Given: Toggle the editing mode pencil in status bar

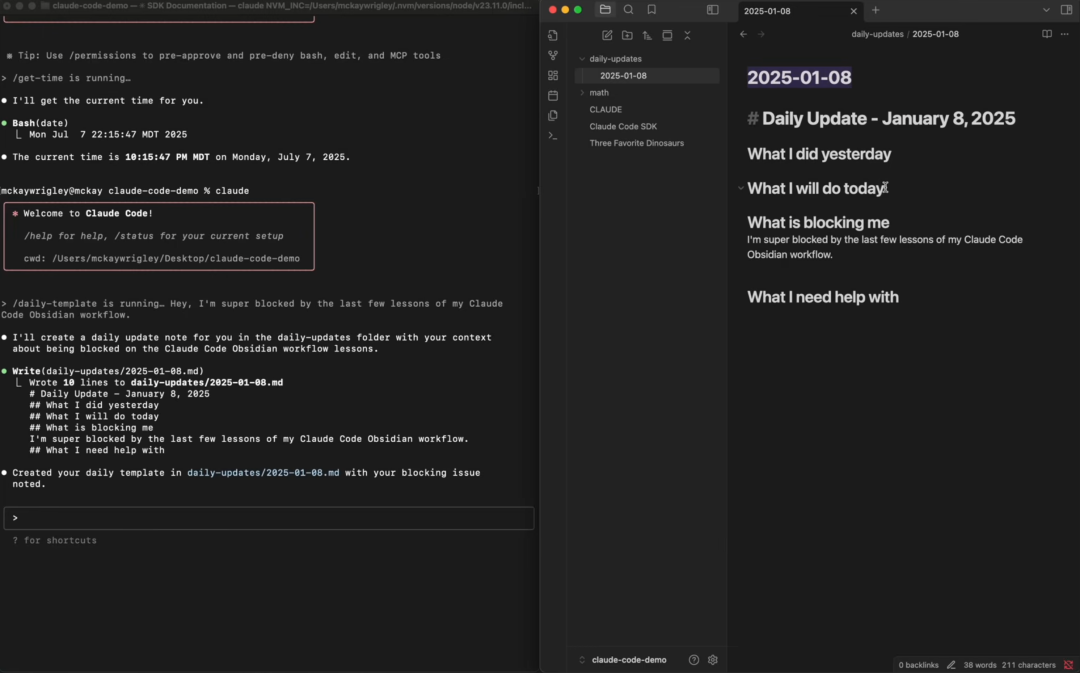Looking at the screenshot, I should 951,665.
